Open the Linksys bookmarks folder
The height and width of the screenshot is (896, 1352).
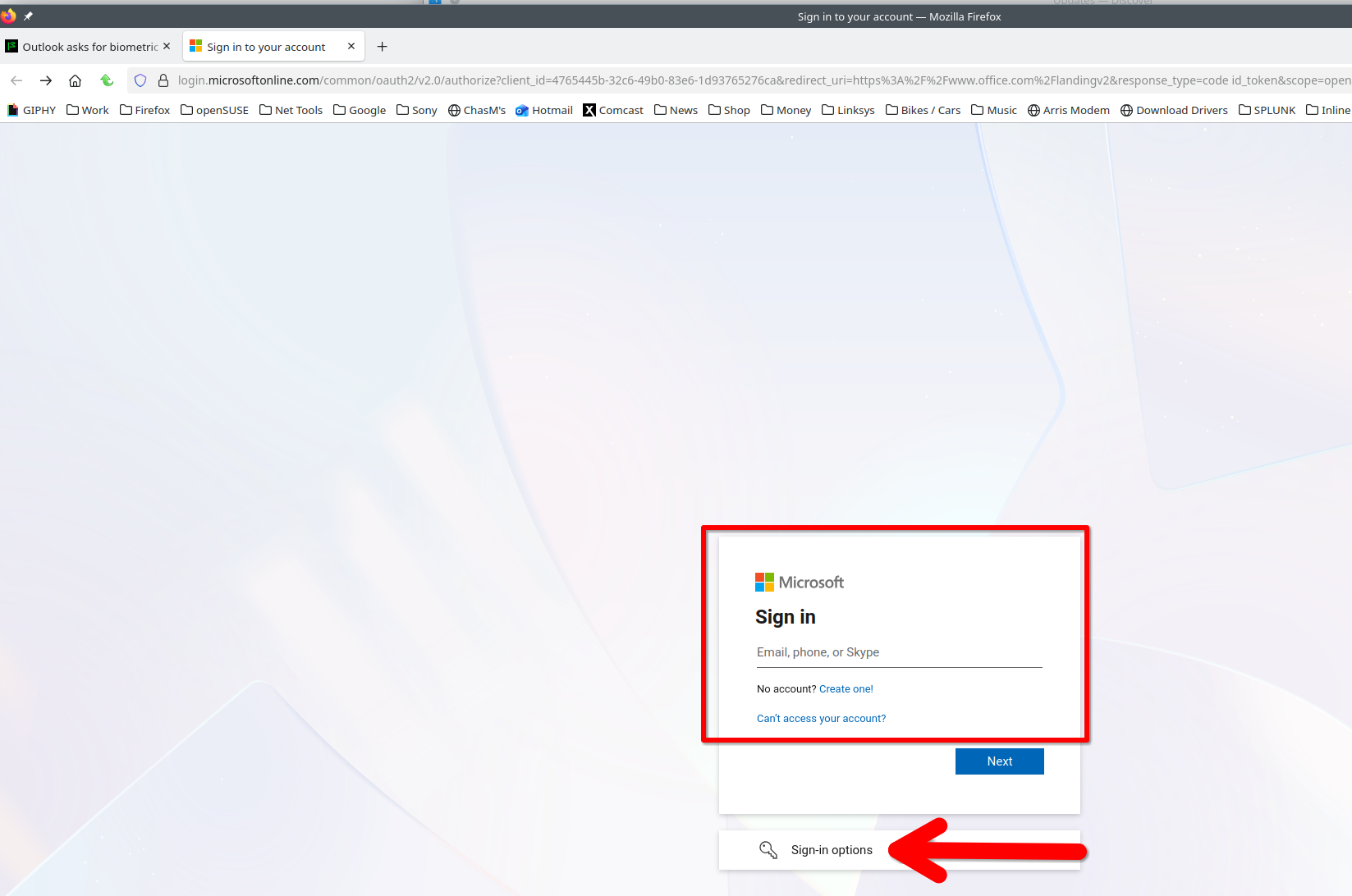tap(848, 110)
